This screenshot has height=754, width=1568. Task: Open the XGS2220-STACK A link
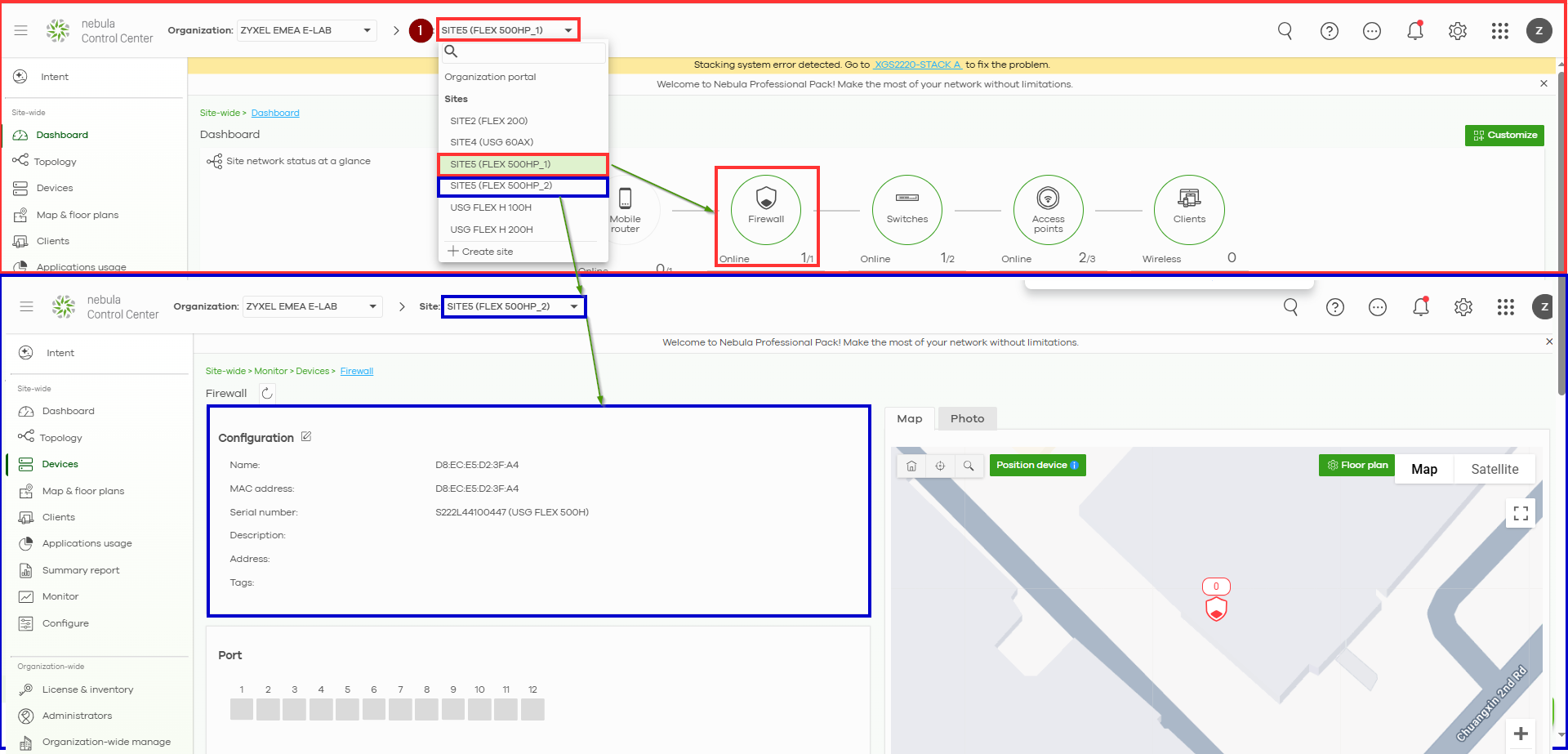point(917,65)
